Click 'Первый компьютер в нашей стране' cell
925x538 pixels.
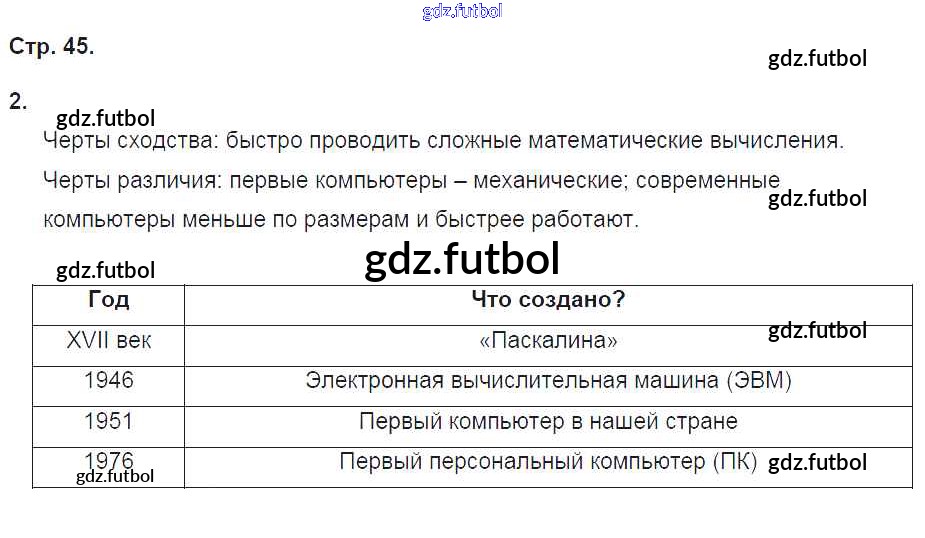548,421
